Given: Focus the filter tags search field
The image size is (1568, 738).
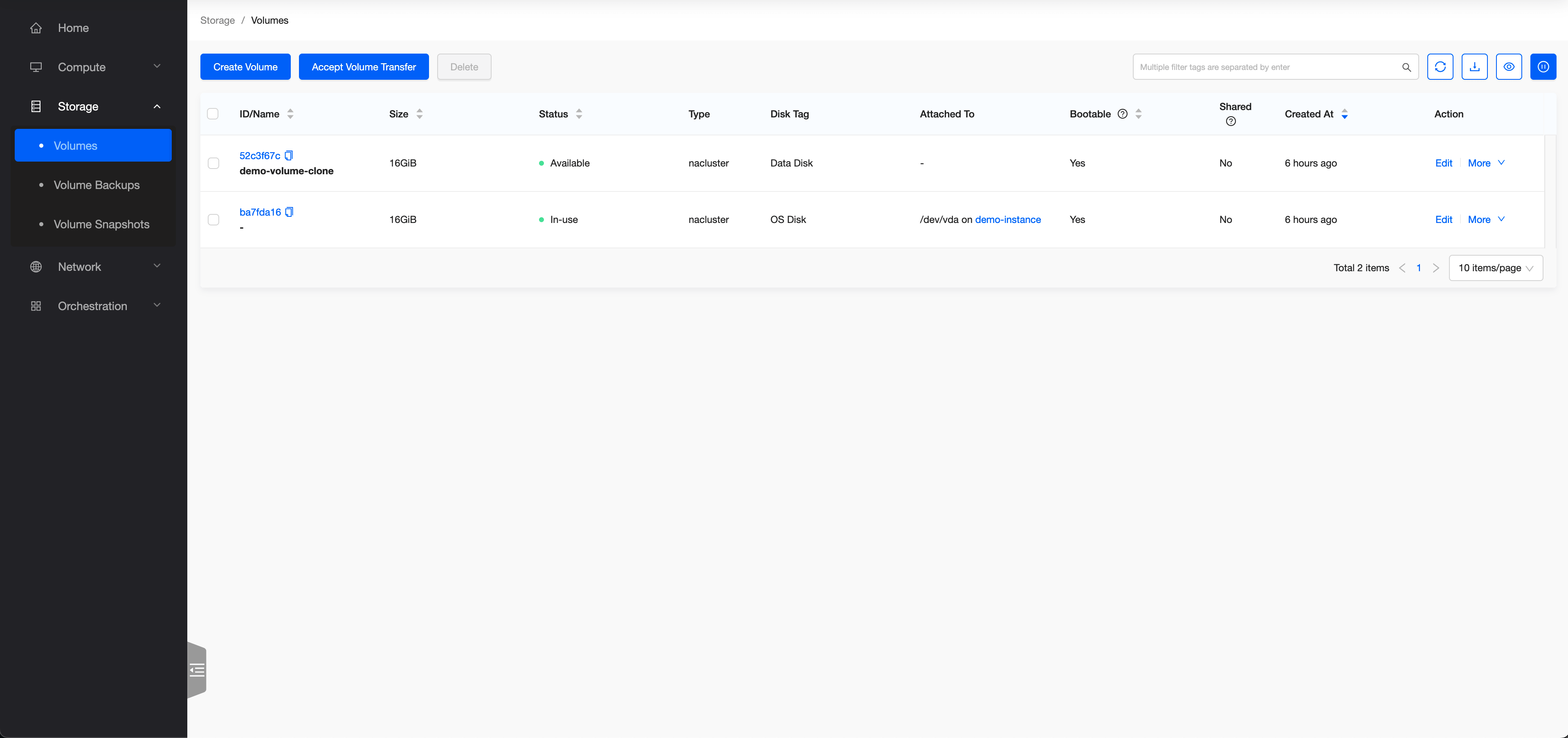Looking at the screenshot, I should pos(1266,67).
